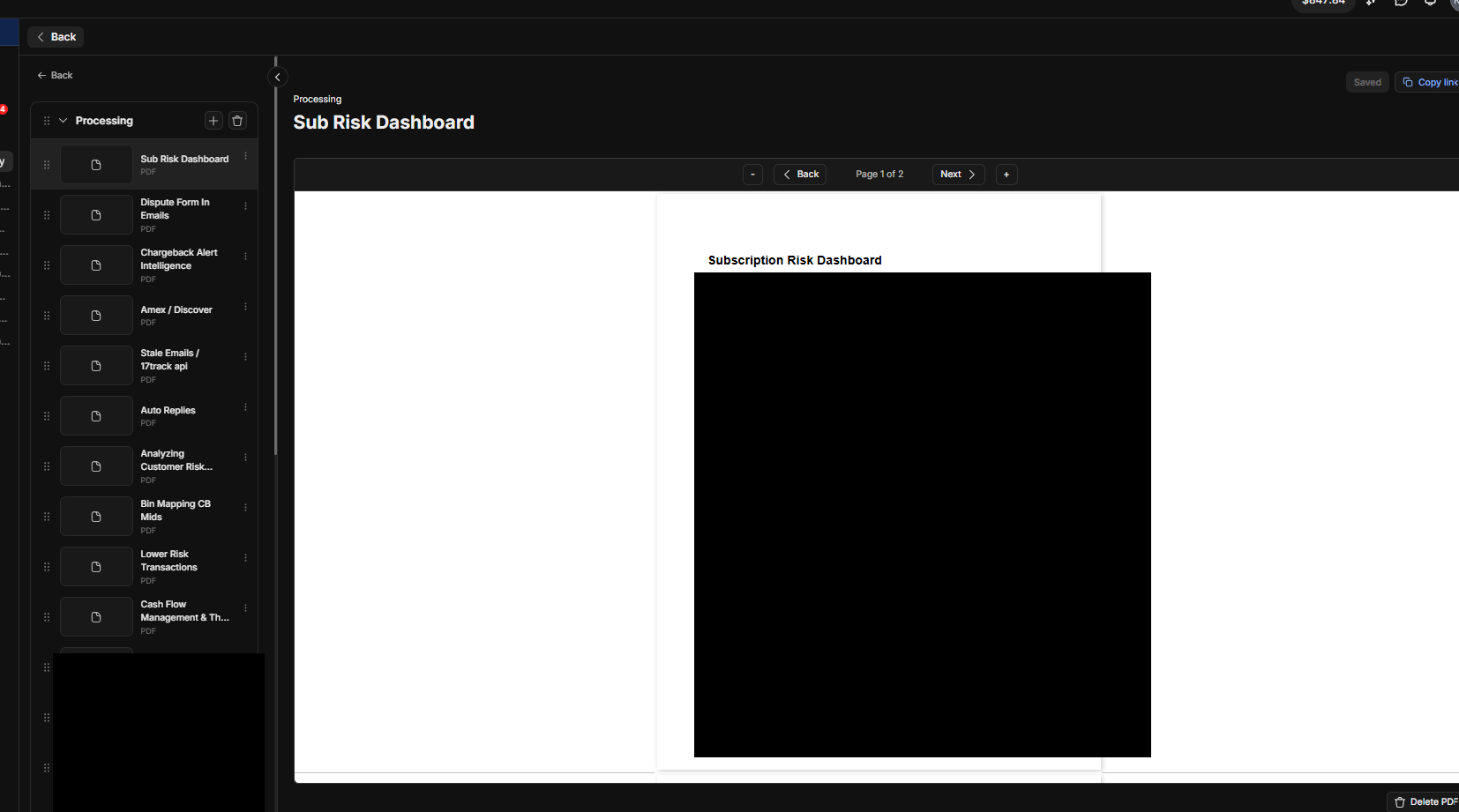The image size is (1459, 812).
Task: Collapse the sidebar panel with chevron
Action: coord(277,78)
